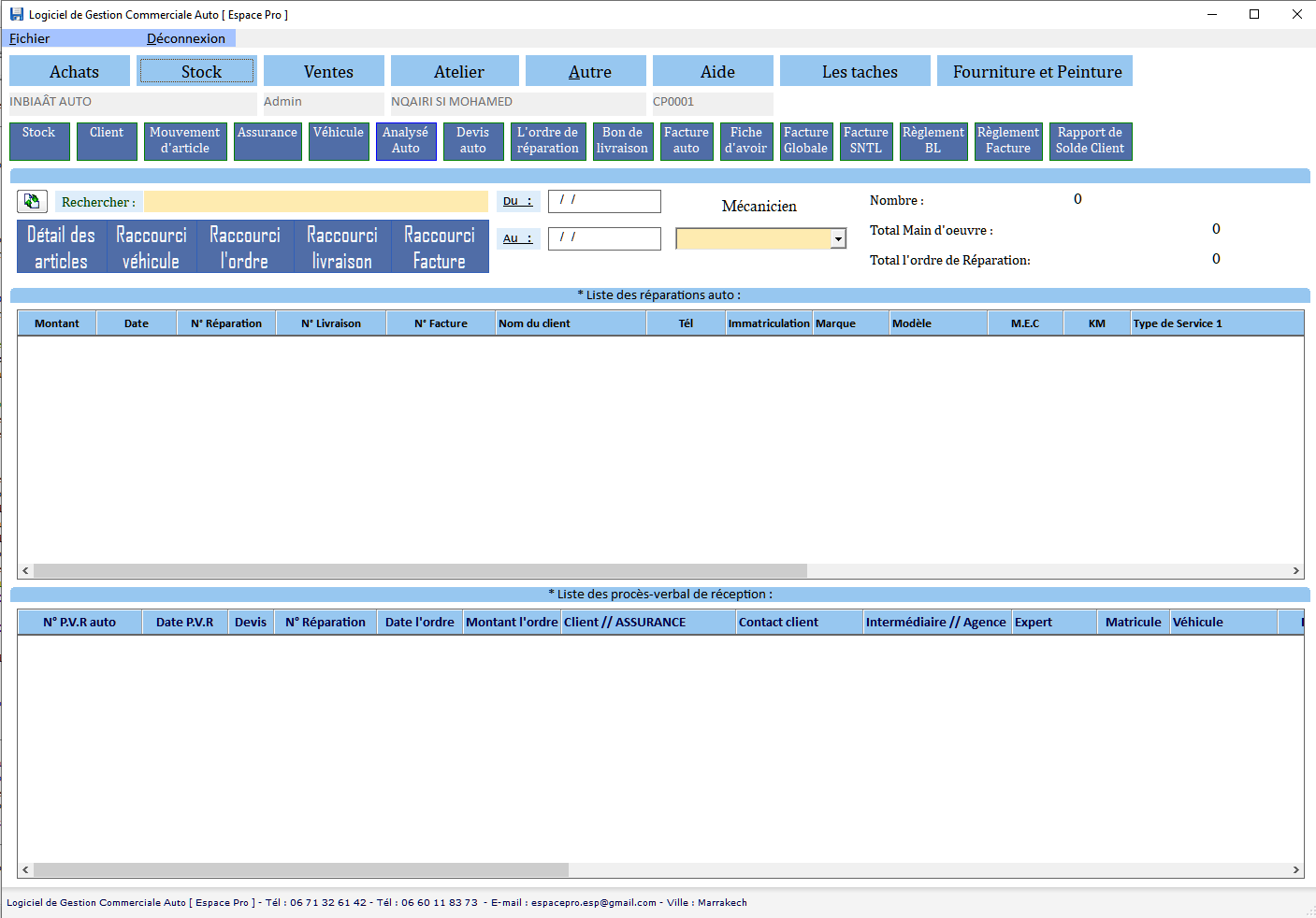Click the N° Réparation column header in repairs list
Image resolution: width=1316 pixels, height=918 pixels.
(226, 323)
